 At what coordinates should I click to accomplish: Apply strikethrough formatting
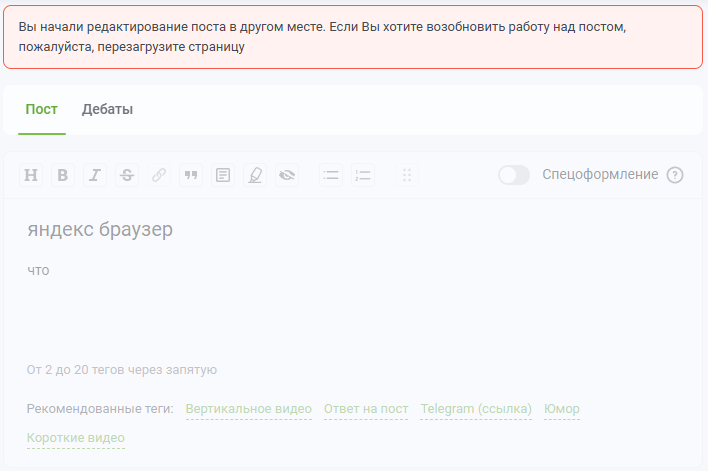tap(127, 175)
